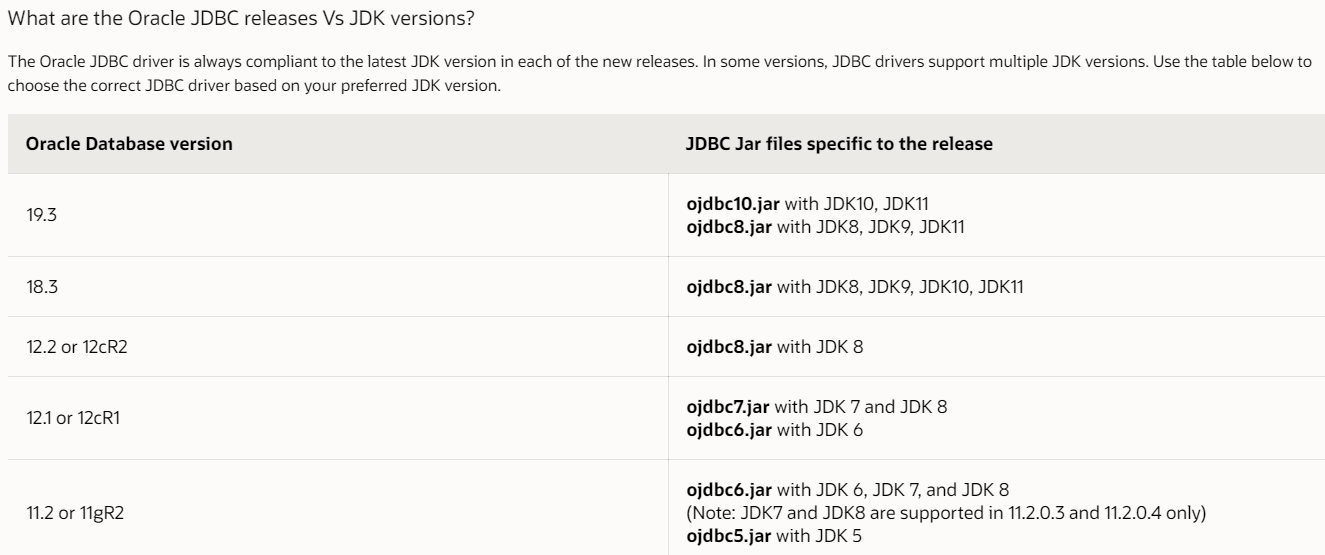The width and height of the screenshot is (1325, 555).
Task: Click the 'Oracle Database version' column header
Action: tap(129, 144)
